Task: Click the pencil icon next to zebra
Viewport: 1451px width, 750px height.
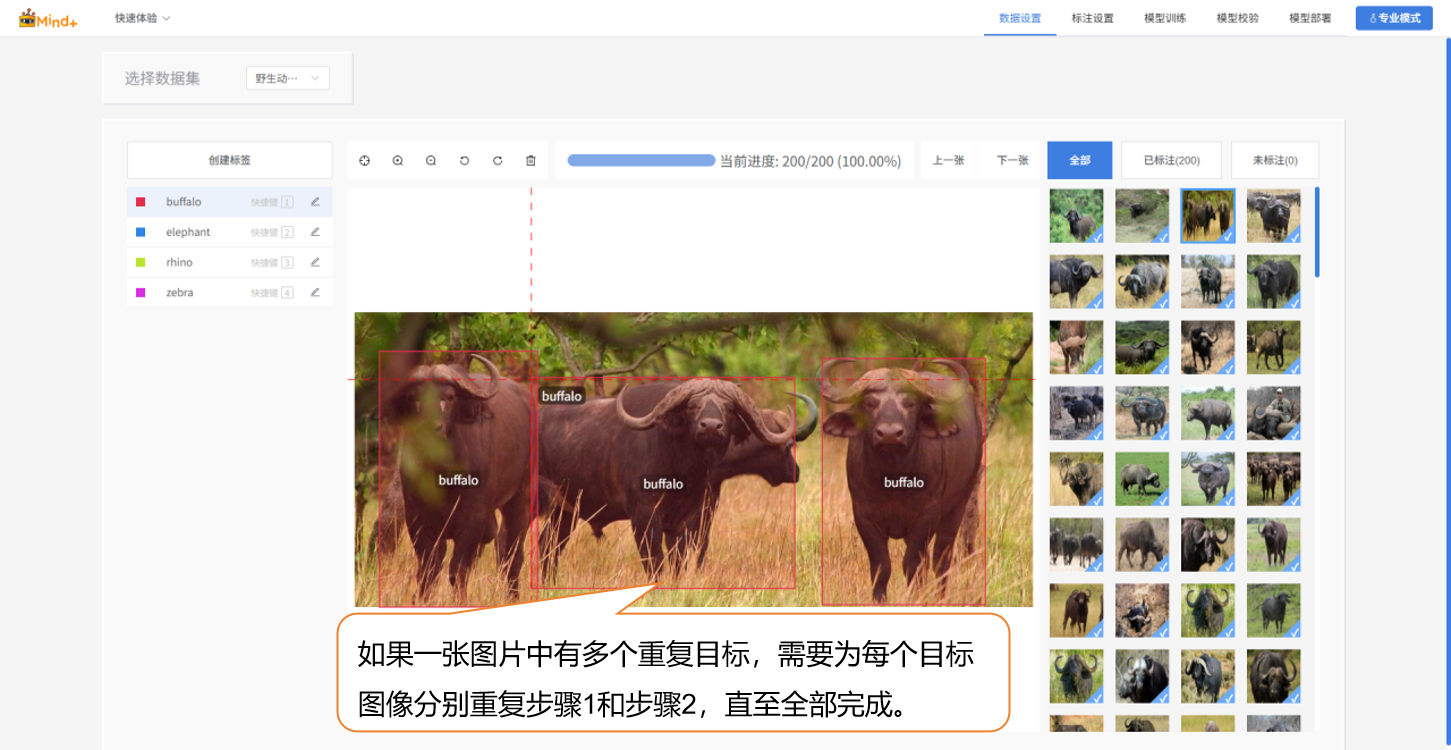Action: (315, 293)
